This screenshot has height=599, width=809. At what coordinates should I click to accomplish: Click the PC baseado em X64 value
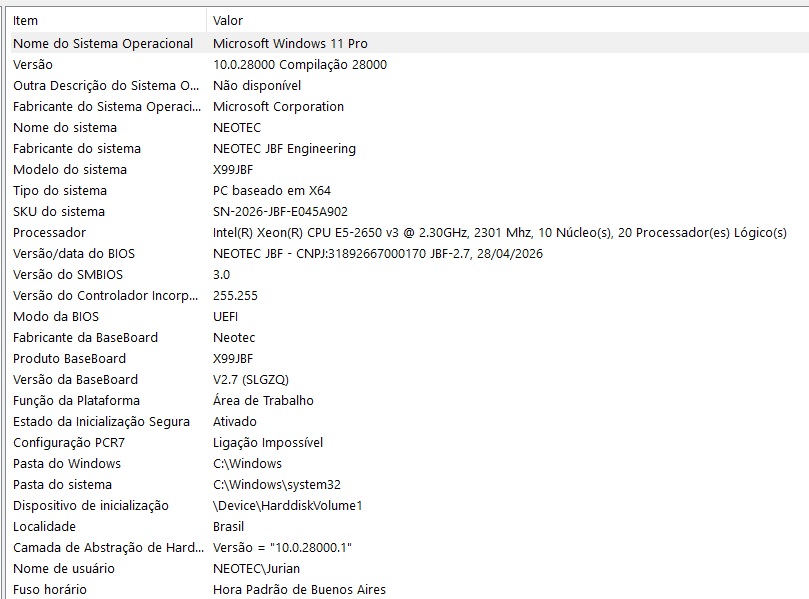272,190
